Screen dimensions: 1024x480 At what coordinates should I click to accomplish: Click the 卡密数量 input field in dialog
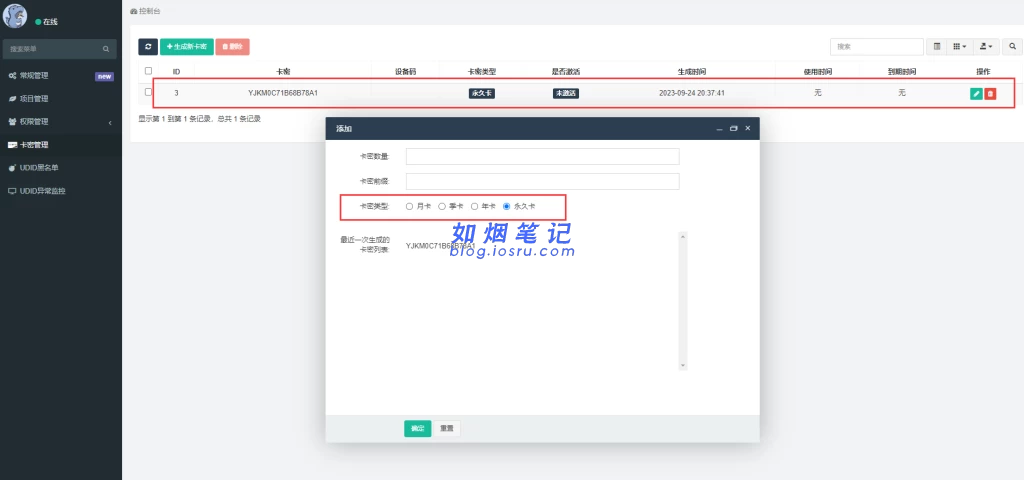(x=543, y=157)
